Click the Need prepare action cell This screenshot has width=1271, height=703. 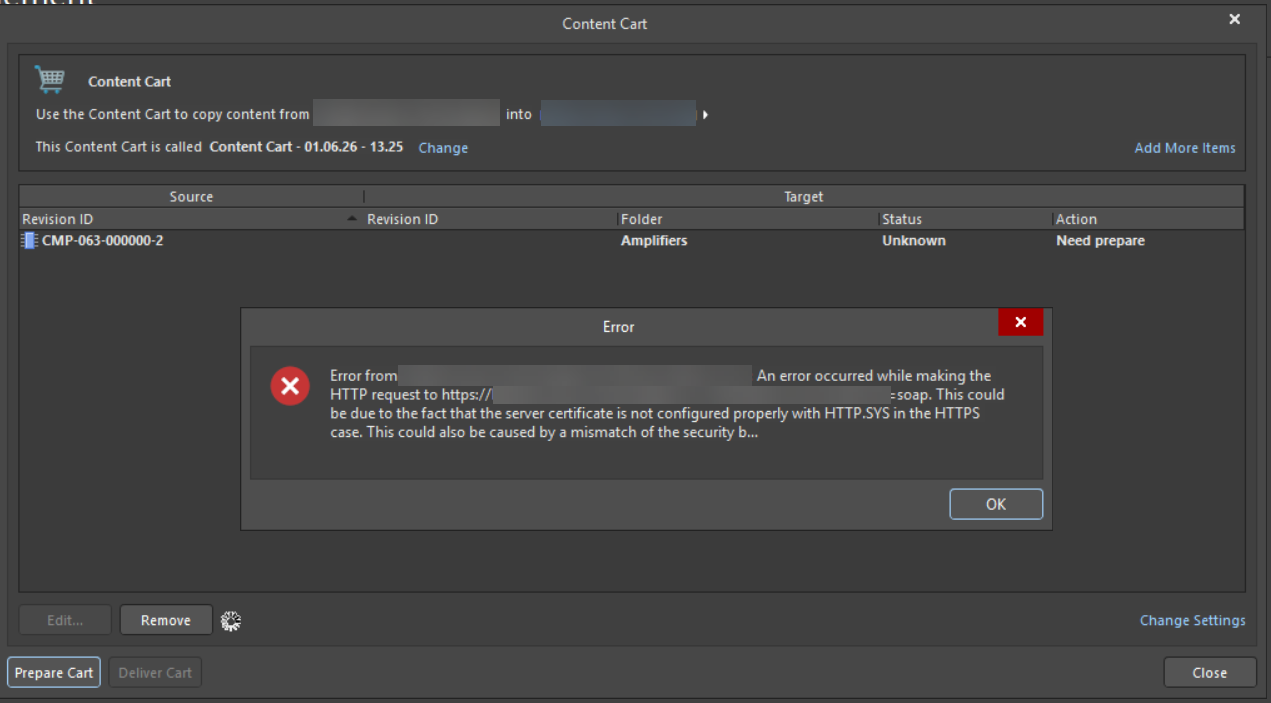(1100, 241)
